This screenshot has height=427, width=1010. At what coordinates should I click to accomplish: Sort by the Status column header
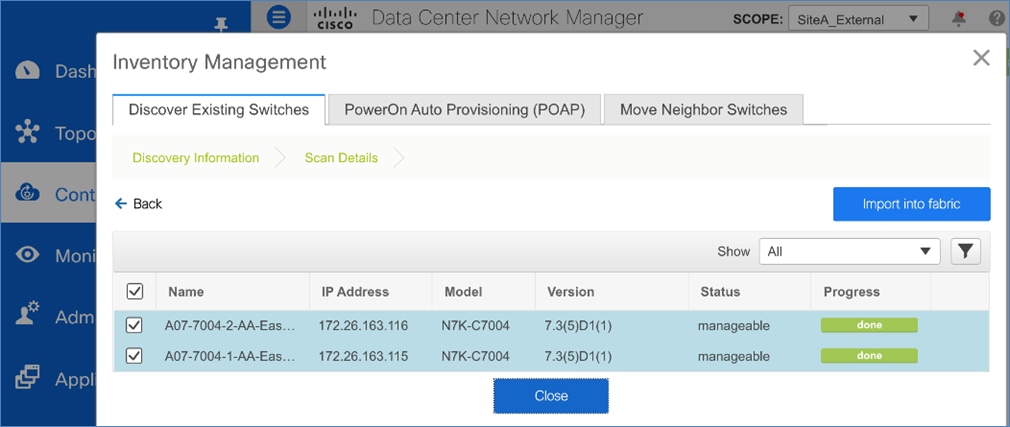click(720, 292)
